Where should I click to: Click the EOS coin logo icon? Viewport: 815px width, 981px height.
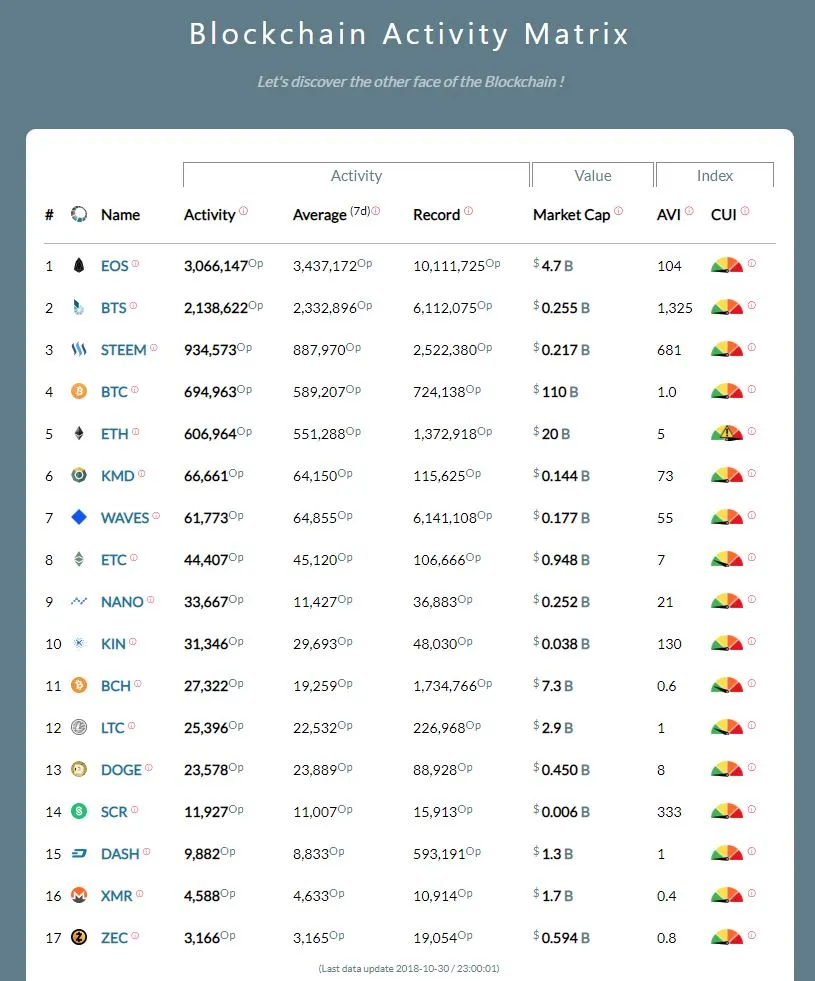(x=79, y=265)
